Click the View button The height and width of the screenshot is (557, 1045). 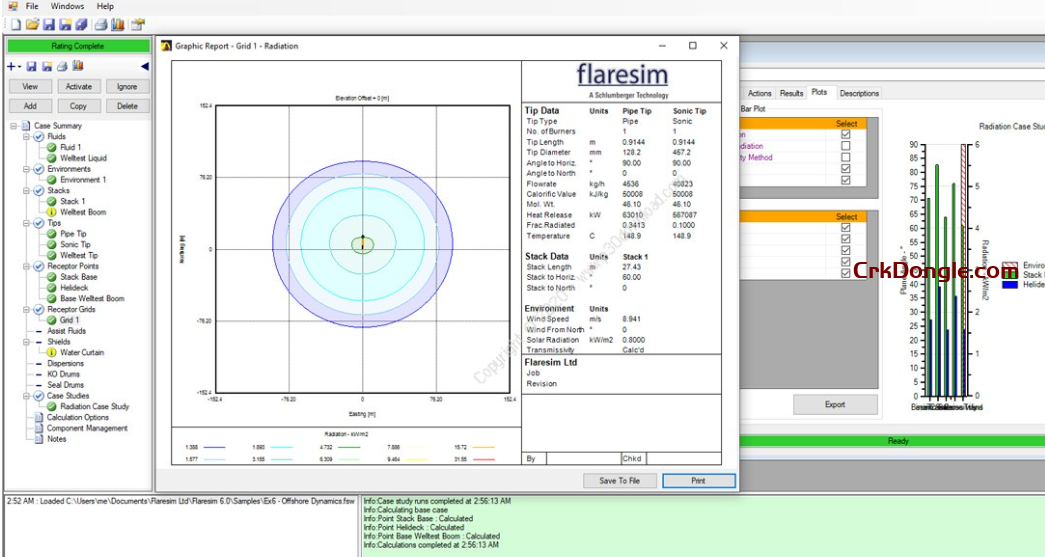30,87
